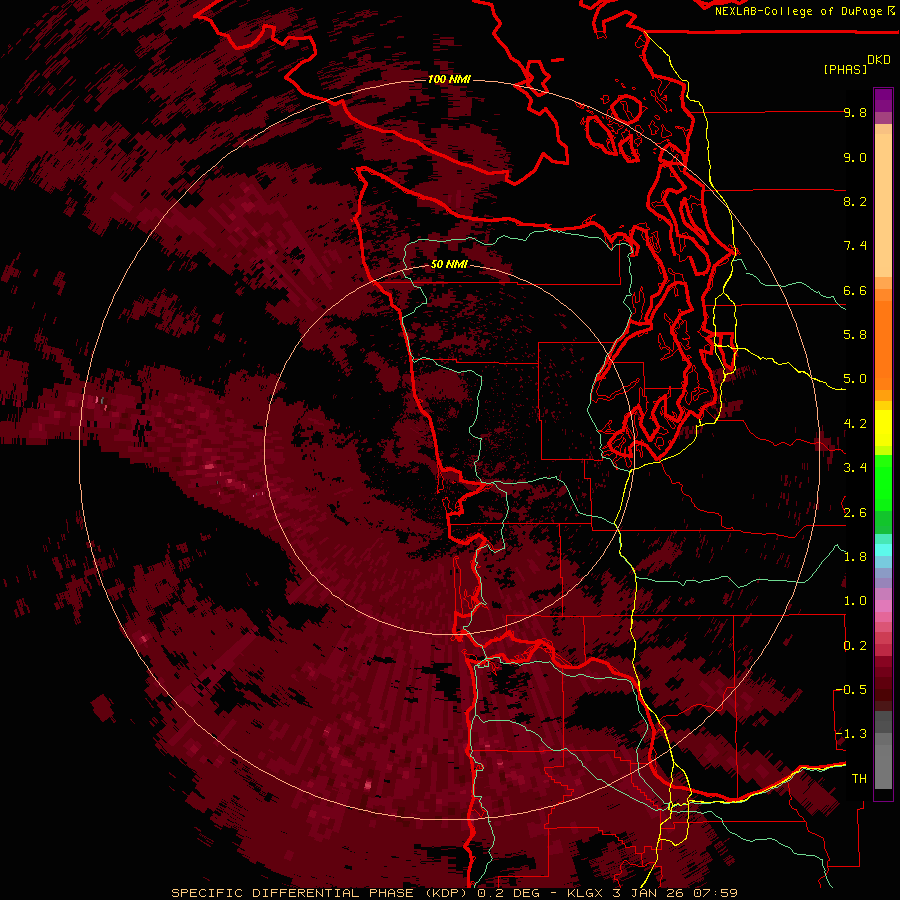Click the 5.0 legend value
The width and height of the screenshot is (900, 900).
point(855,379)
